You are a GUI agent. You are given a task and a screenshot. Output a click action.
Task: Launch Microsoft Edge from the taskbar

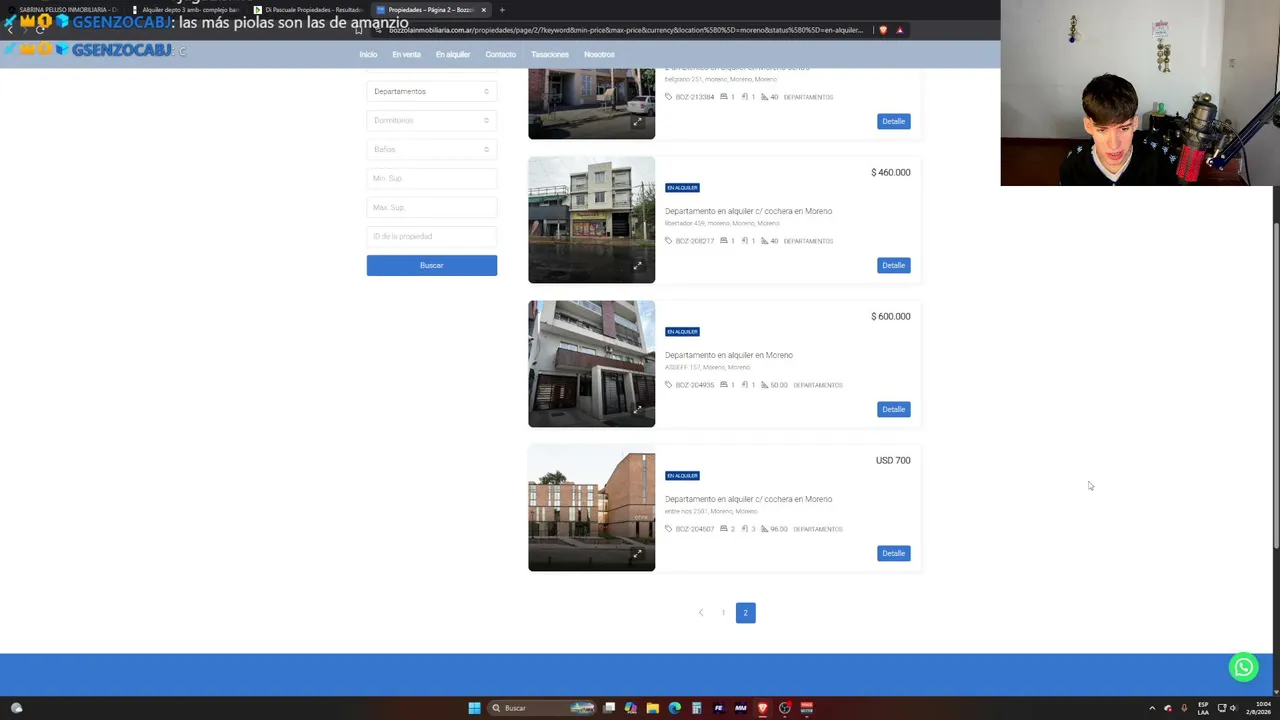point(674,708)
